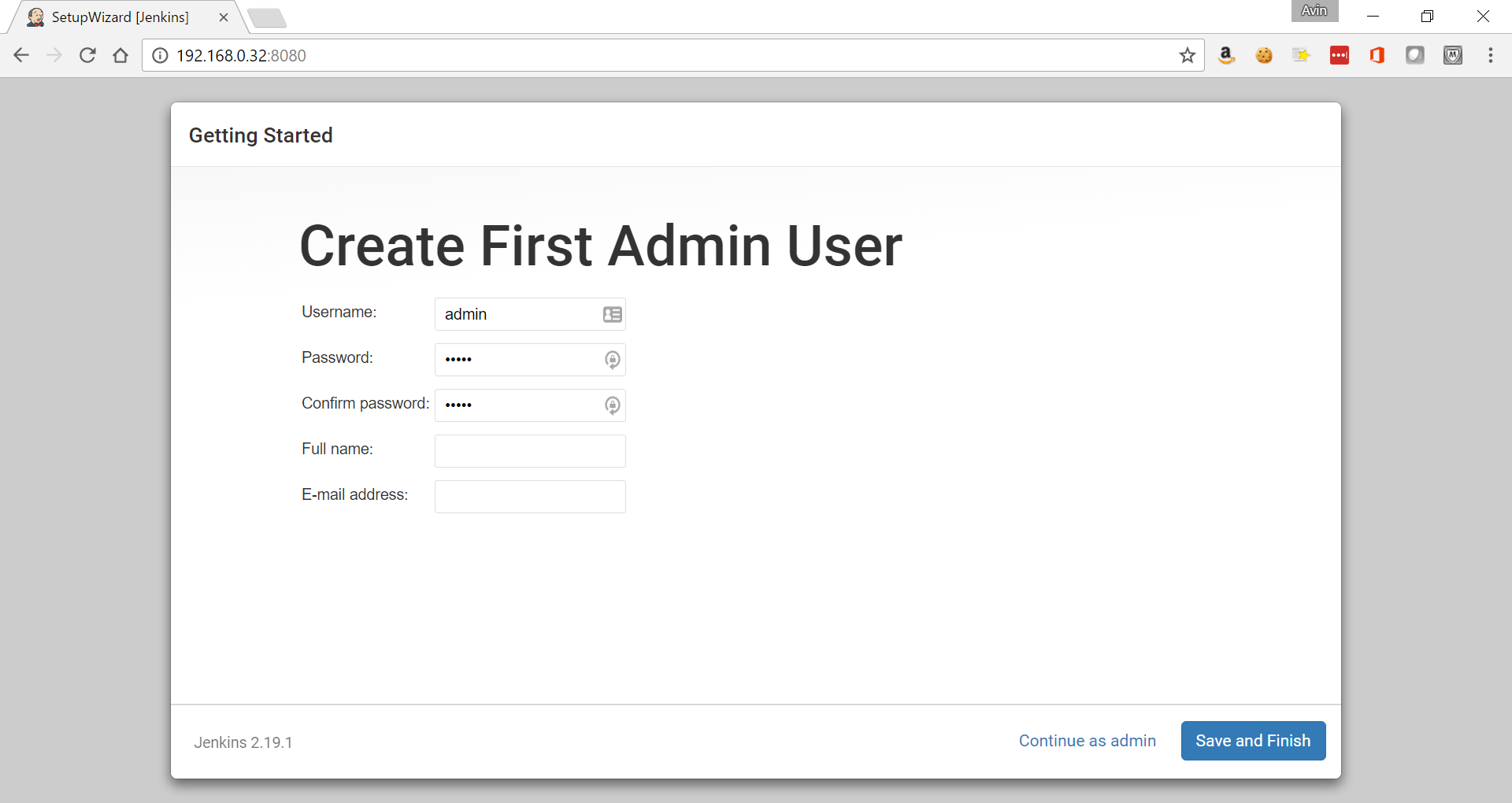The width and height of the screenshot is (1512, 803).
Task: Reload the Jenkins setup page
Action: [87, 55]
